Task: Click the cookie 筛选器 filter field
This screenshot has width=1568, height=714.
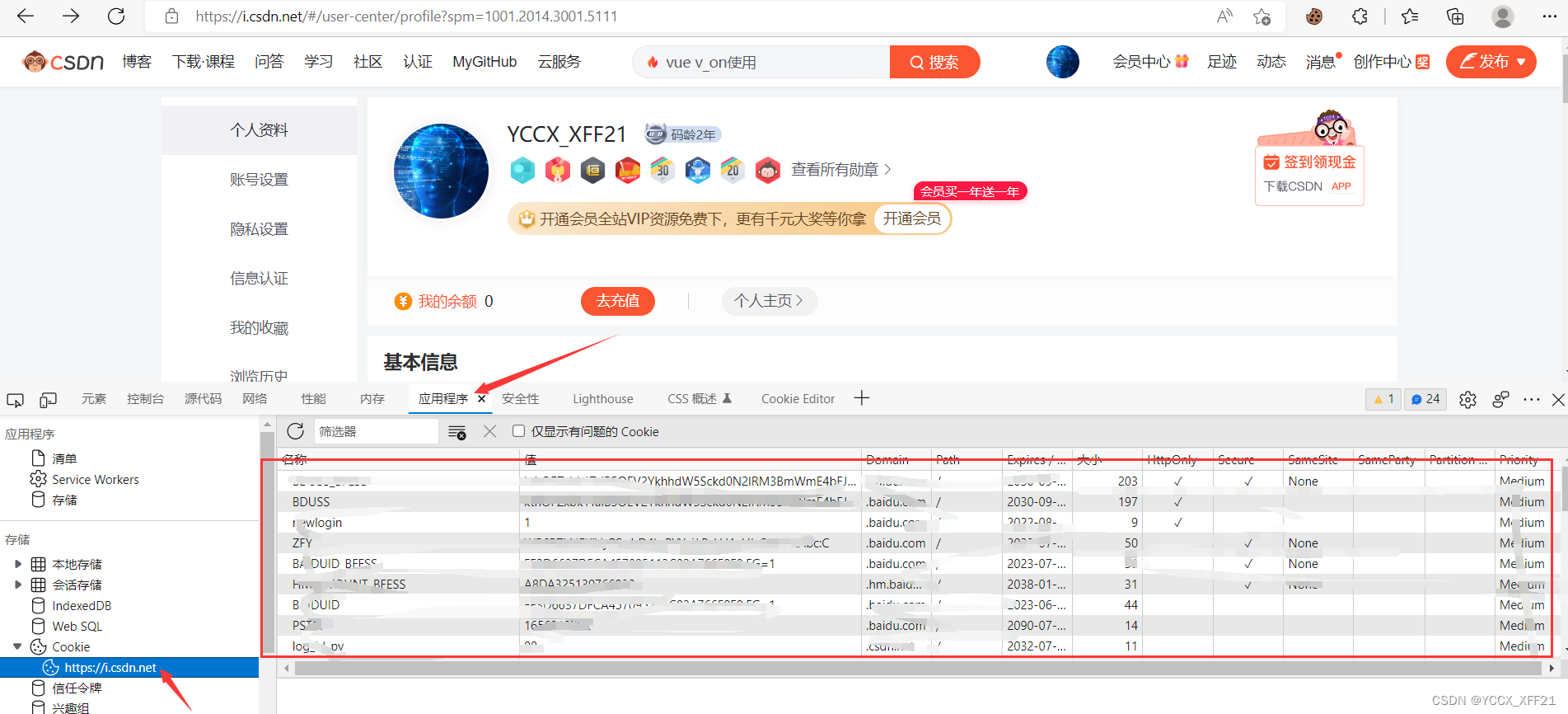Action: (x=376, y=431)
